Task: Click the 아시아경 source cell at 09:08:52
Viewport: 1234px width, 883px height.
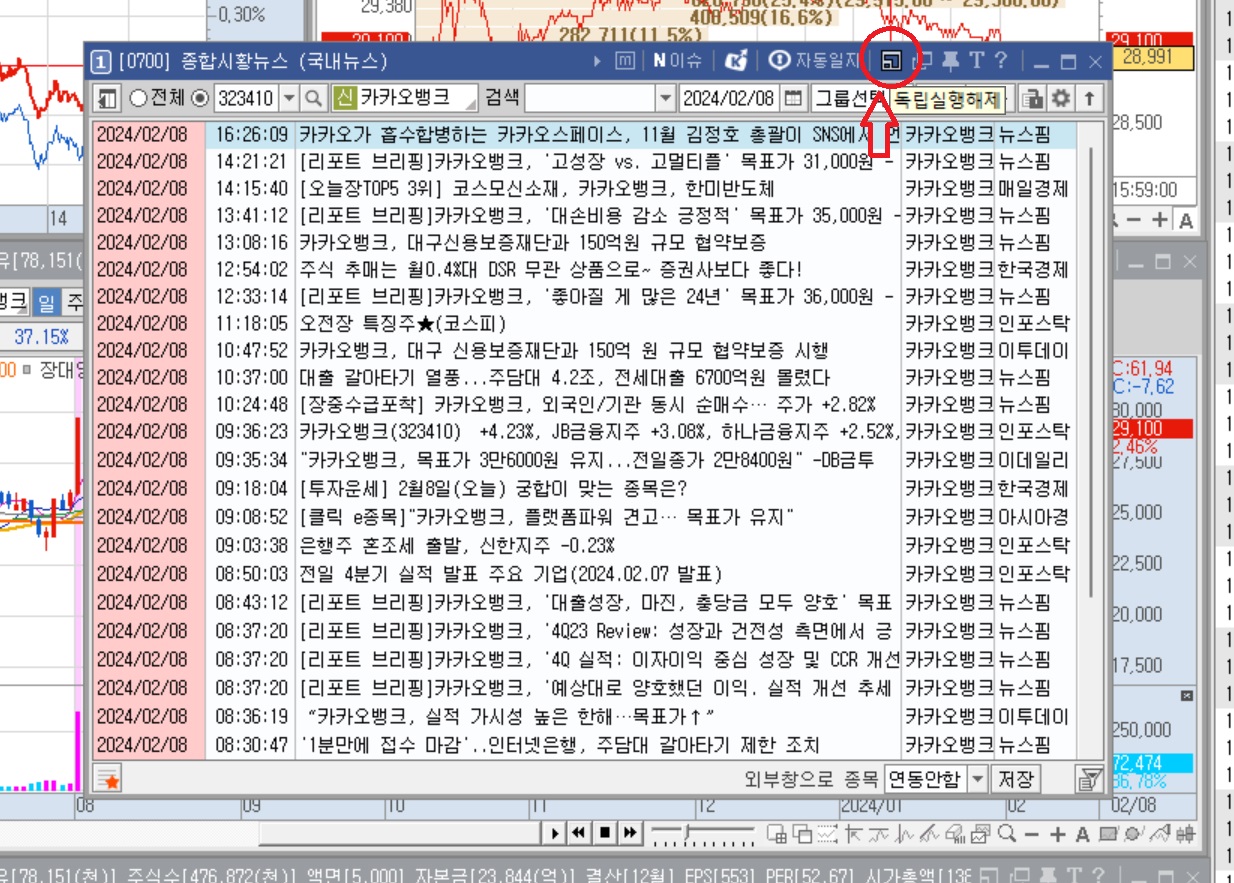Action: pyautogui.click(x=1033, y=517)
